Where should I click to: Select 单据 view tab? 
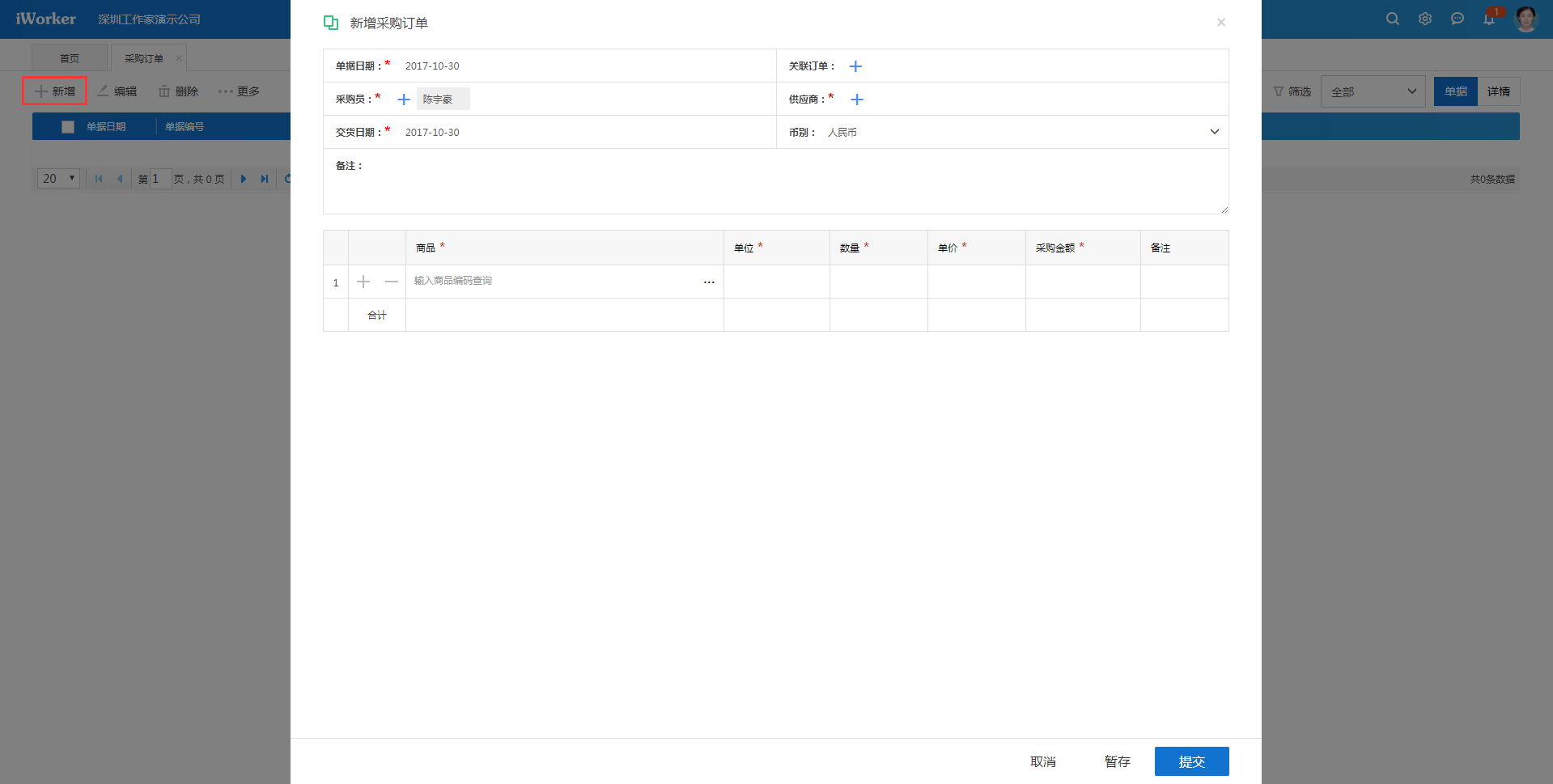(1456, 91)
